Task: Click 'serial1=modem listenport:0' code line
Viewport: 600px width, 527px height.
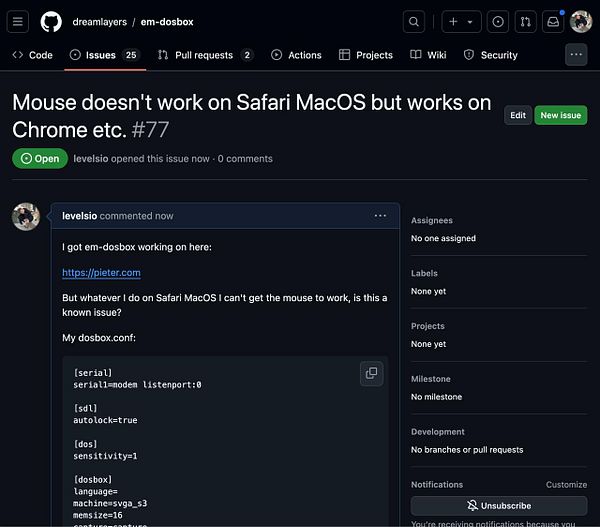Action: [137, 385]
